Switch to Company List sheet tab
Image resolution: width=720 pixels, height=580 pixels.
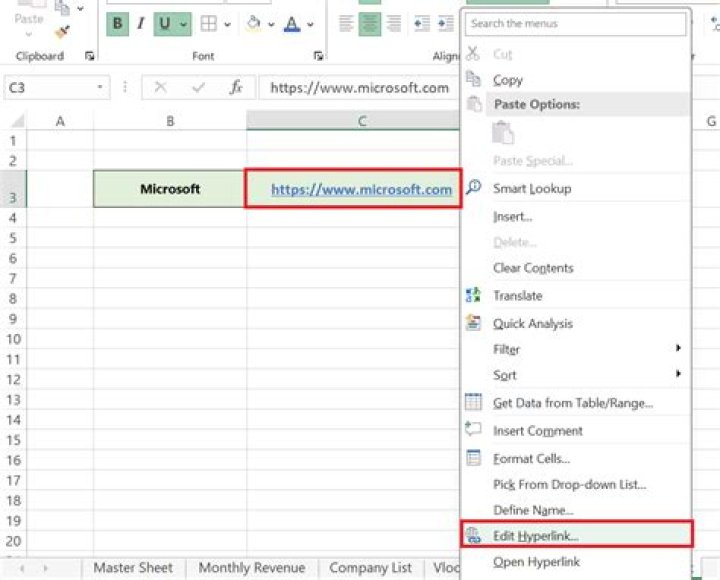click(370, 568)
